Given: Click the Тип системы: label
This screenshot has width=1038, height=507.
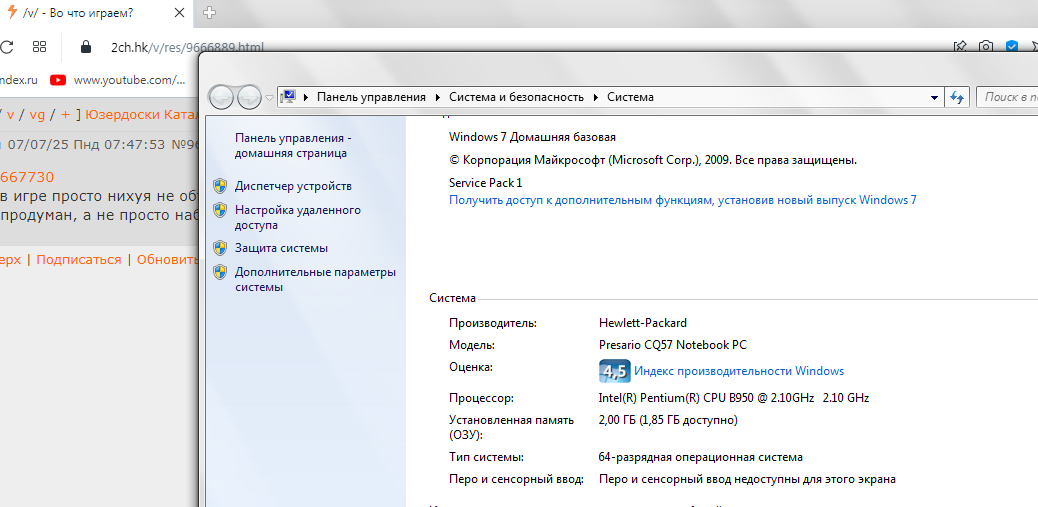Looking at the screenshot, I should [x=486, y=457].
